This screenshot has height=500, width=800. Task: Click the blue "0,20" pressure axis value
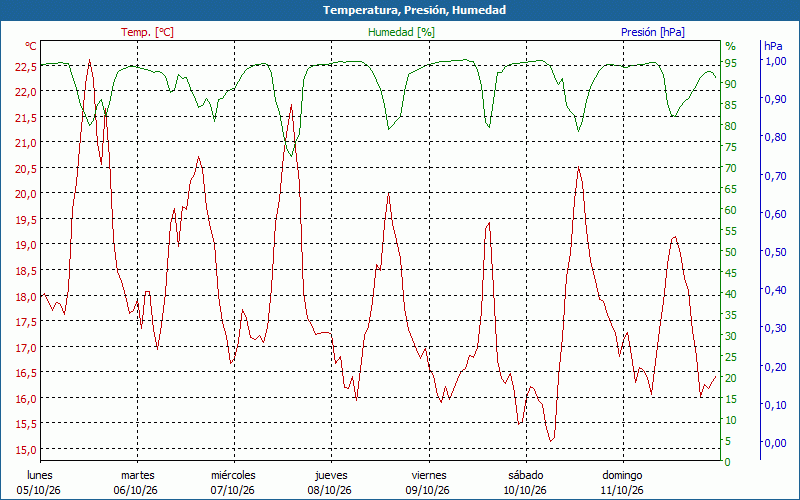pyautogui.click(x=776, y=366)
